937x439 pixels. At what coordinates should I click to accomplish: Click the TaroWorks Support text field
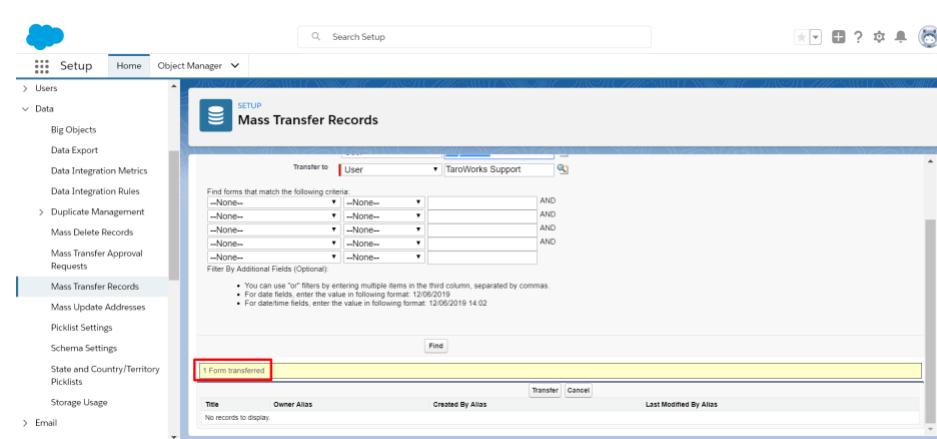point(499,170)
